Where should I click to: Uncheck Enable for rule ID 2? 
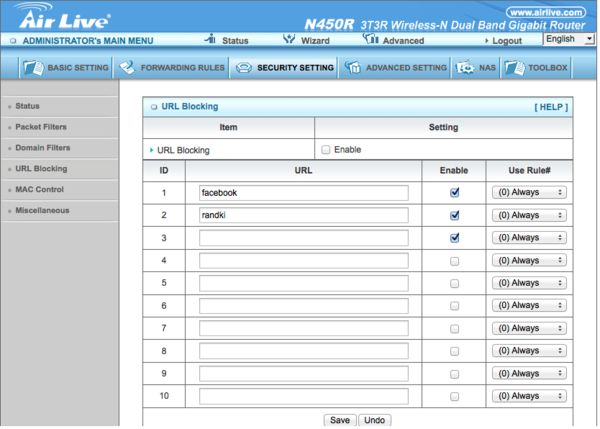tap(454, 215)
